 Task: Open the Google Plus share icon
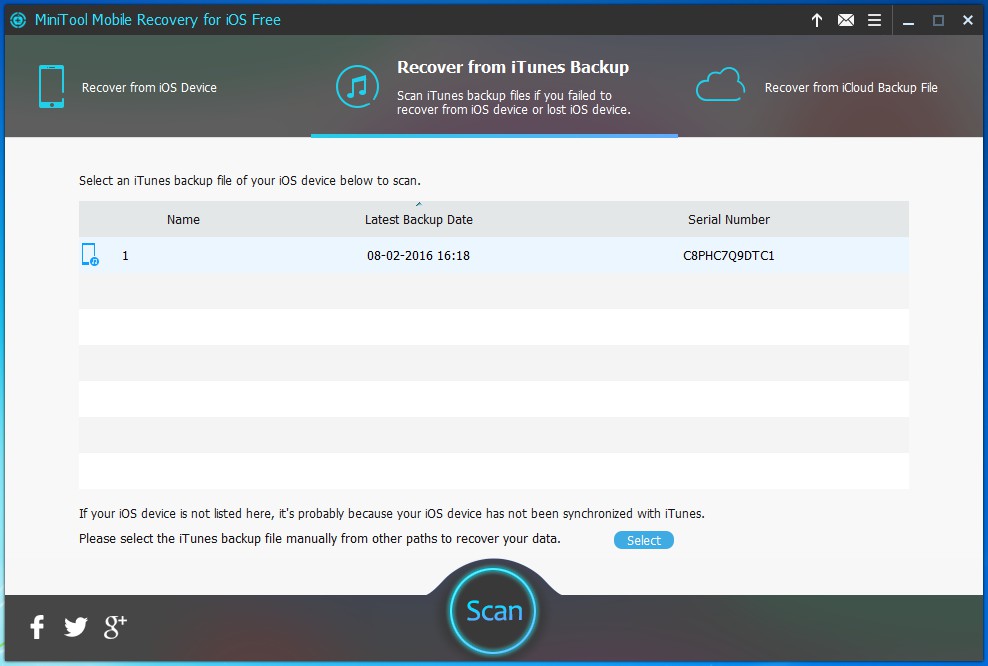coord(115,627)
